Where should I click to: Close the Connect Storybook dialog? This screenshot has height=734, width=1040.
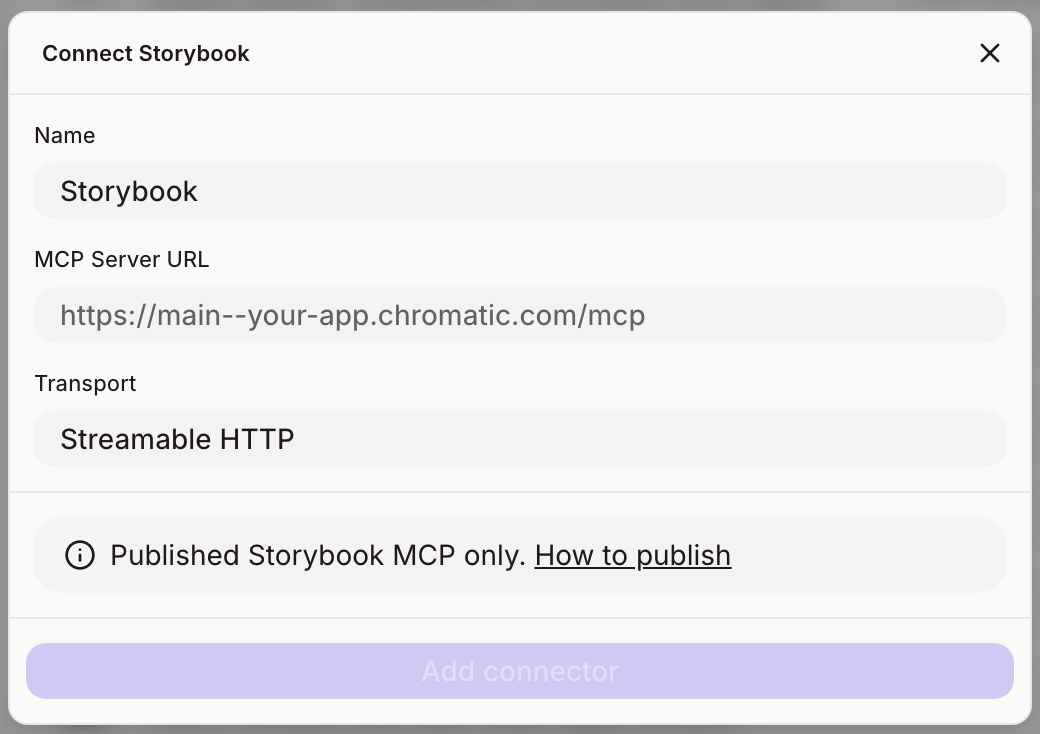(990, 53)
